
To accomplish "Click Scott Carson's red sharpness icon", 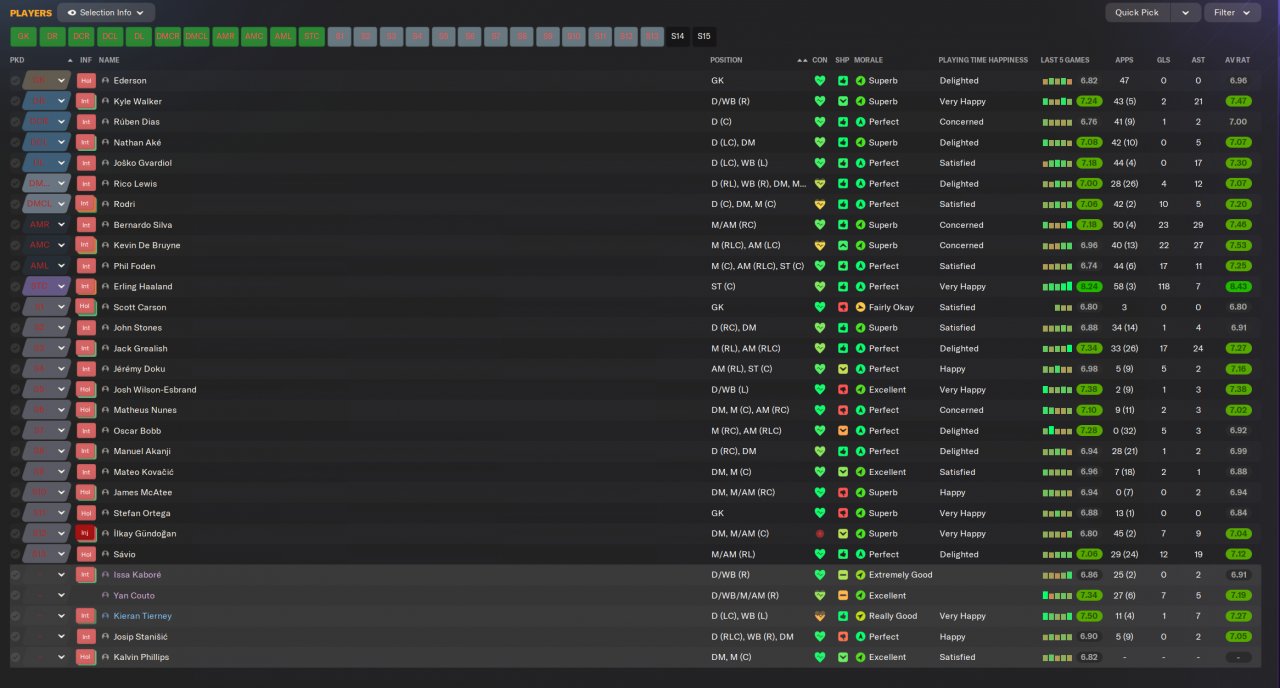I will tap(843, 307).
